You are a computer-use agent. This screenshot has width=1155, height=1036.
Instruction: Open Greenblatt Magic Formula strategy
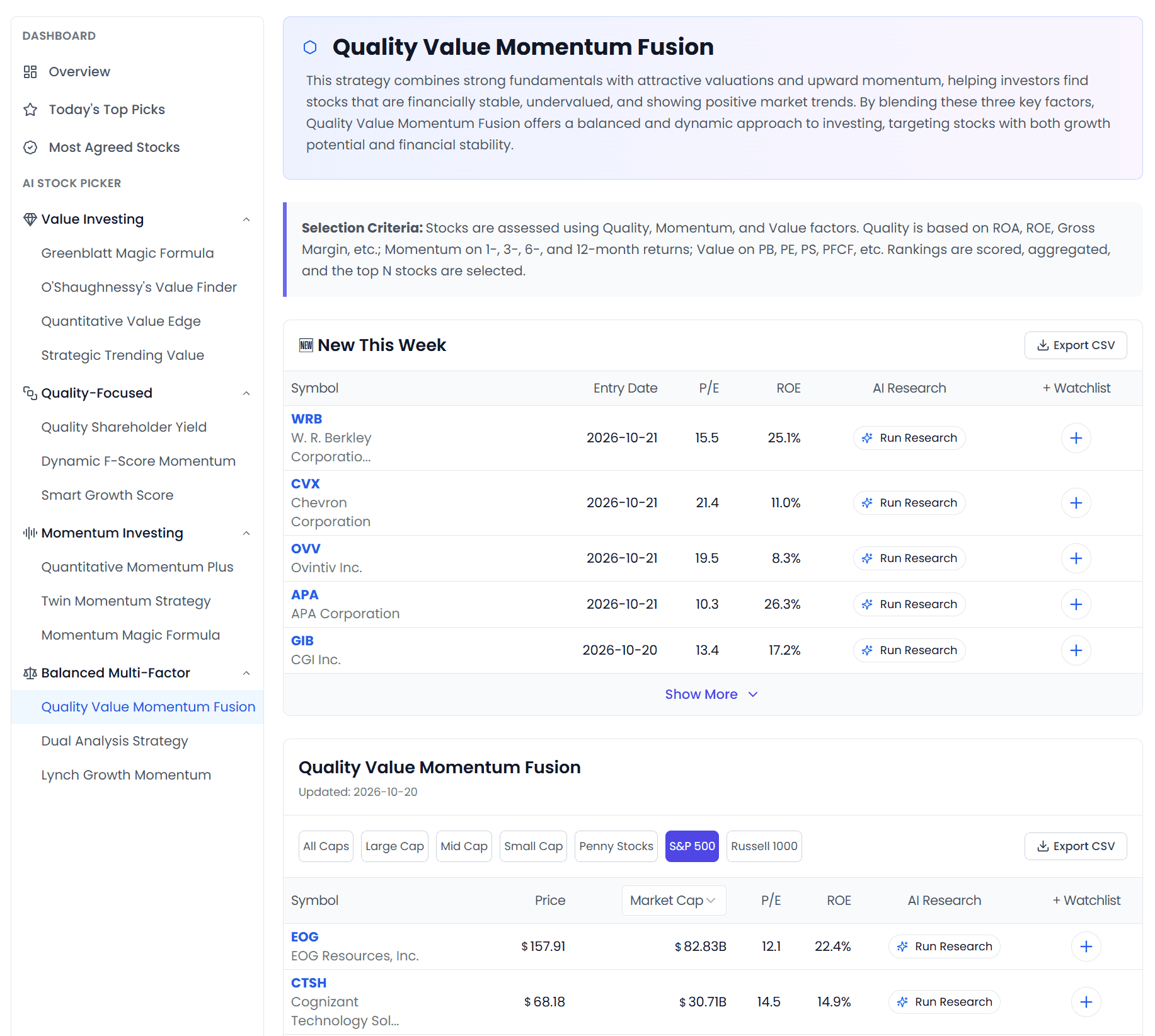(127, 253)
